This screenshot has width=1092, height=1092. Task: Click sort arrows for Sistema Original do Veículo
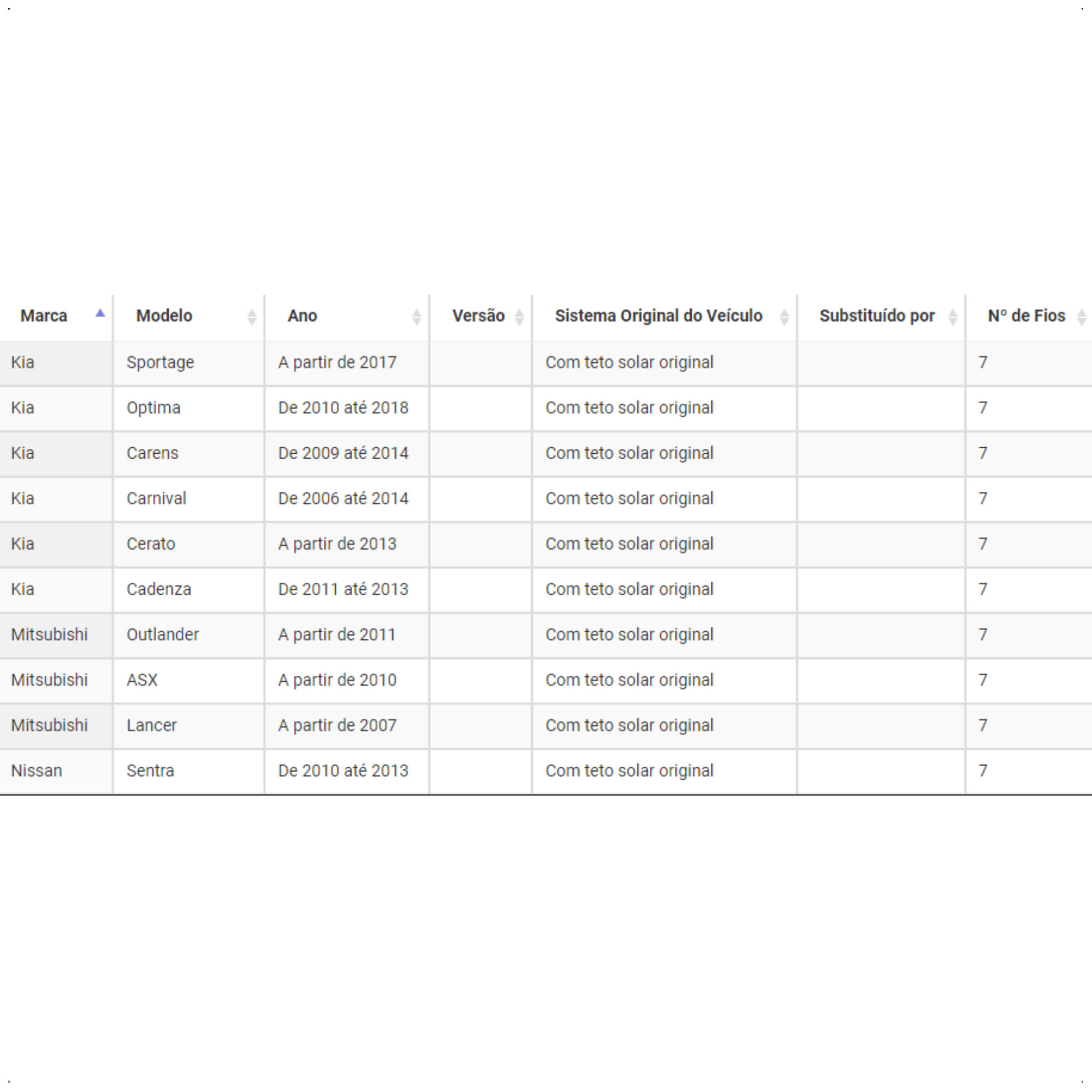pos(784,317)
